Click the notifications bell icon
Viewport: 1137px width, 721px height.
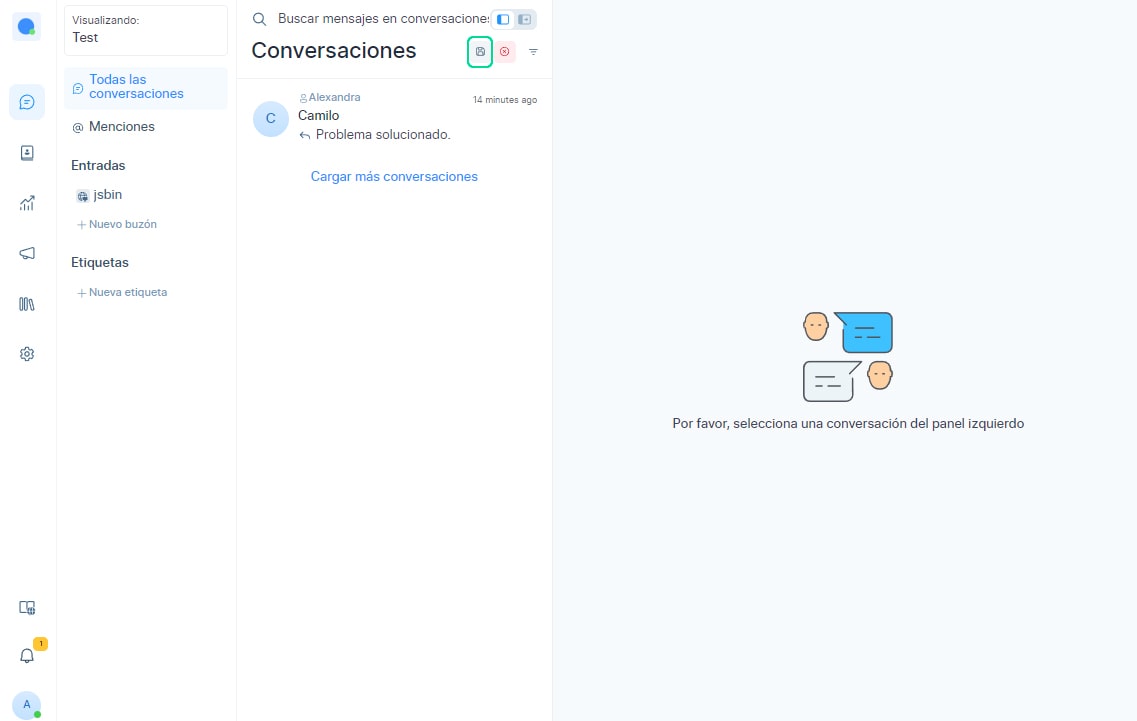tap(27, 656)
